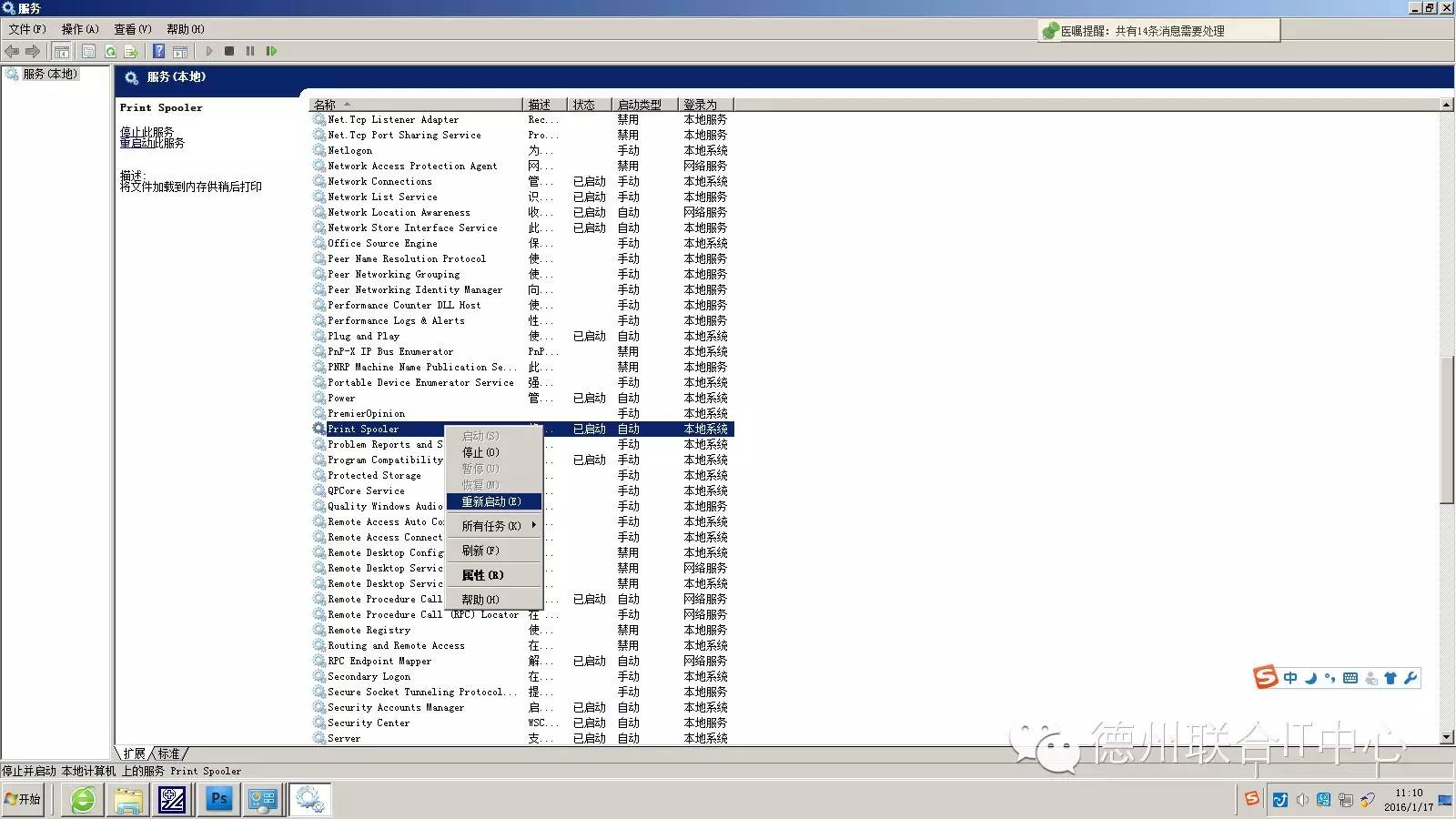The height and width of the screenshot is (819, 1456).
Task: Click the Back arrow in the toolbar
Action: click(x=12, y=51)
